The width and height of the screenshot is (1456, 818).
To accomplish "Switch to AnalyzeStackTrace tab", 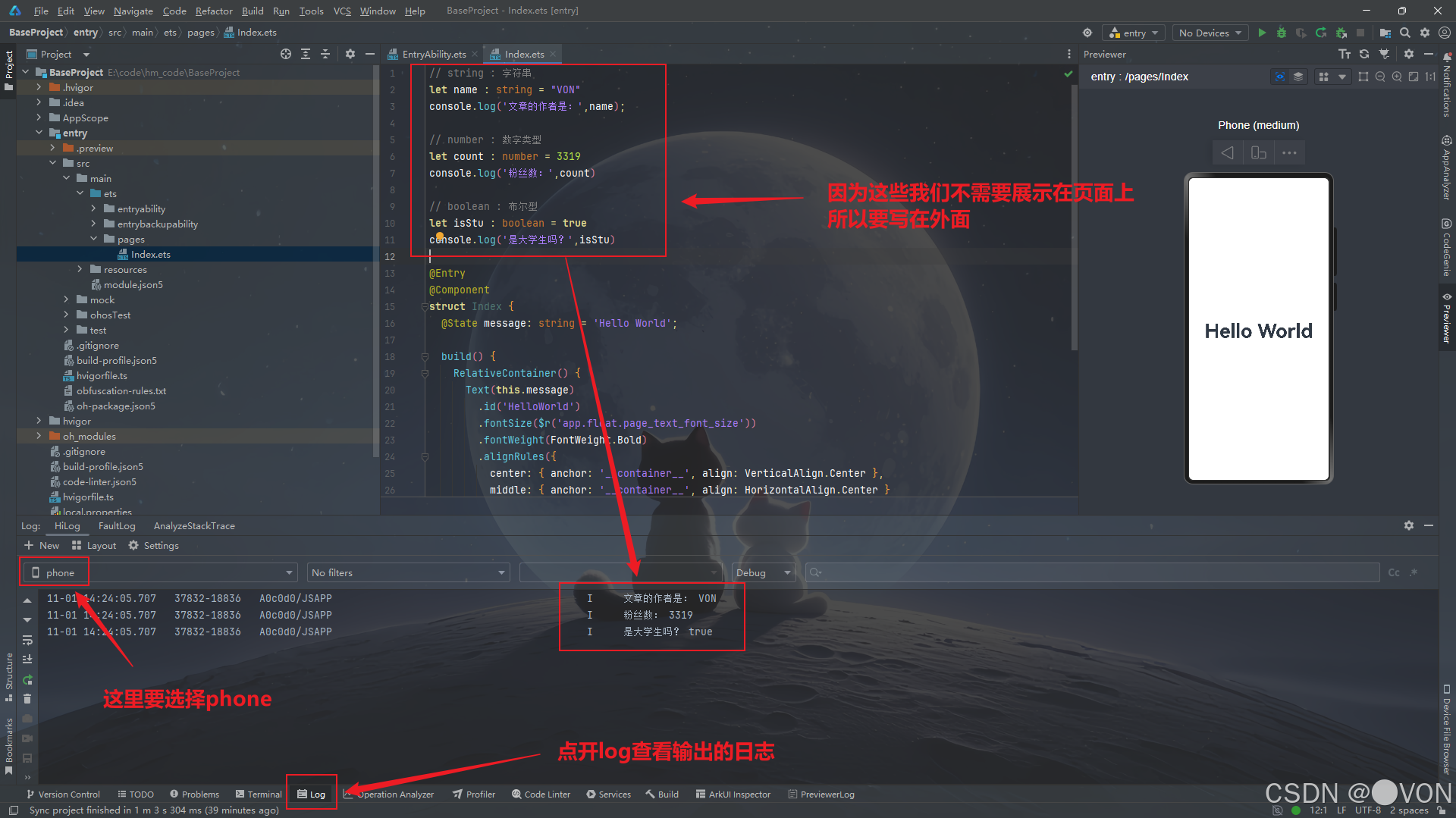I will [x=194, y=525].
